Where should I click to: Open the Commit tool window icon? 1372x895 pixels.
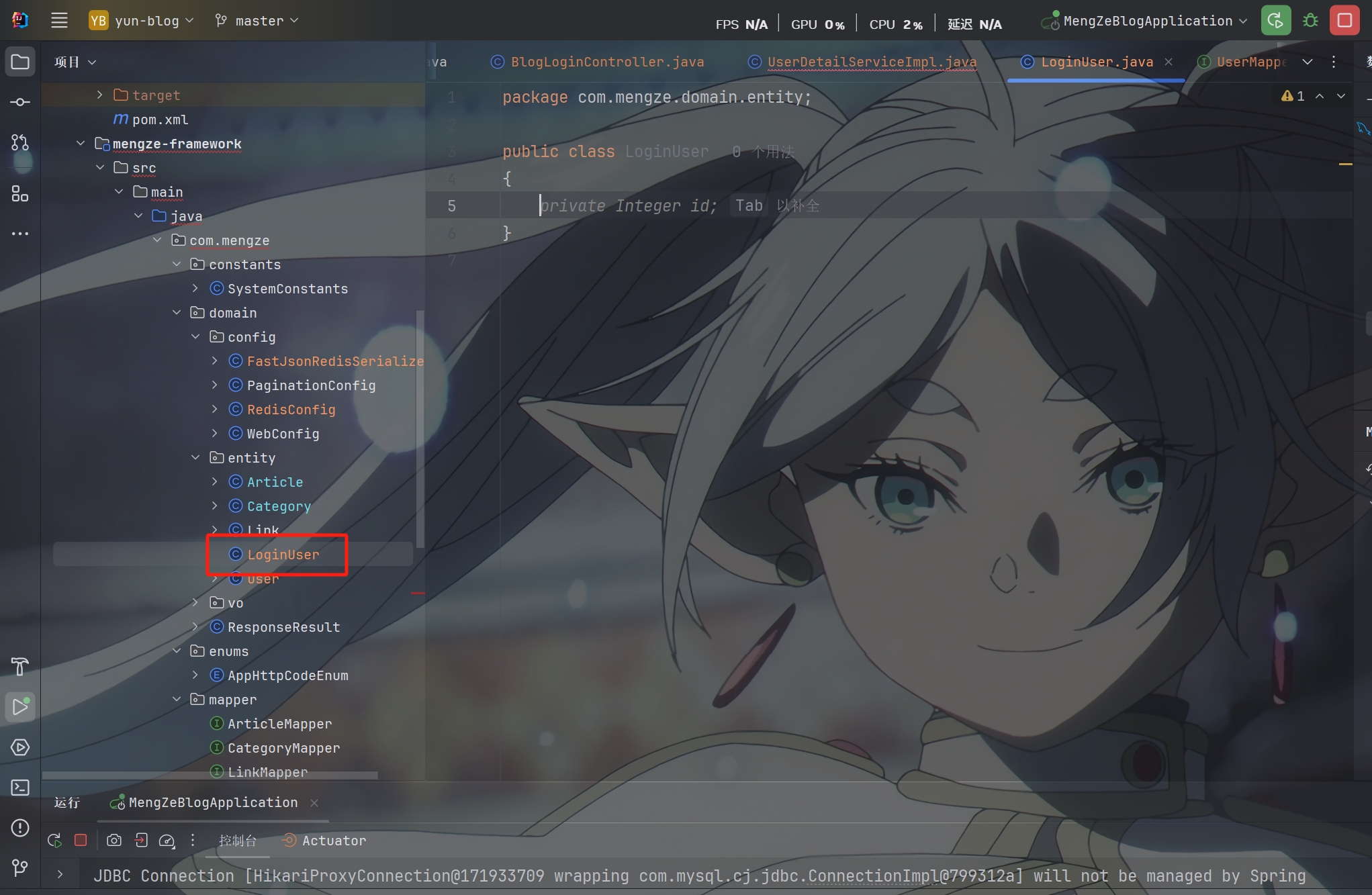(x=20, y=102)
